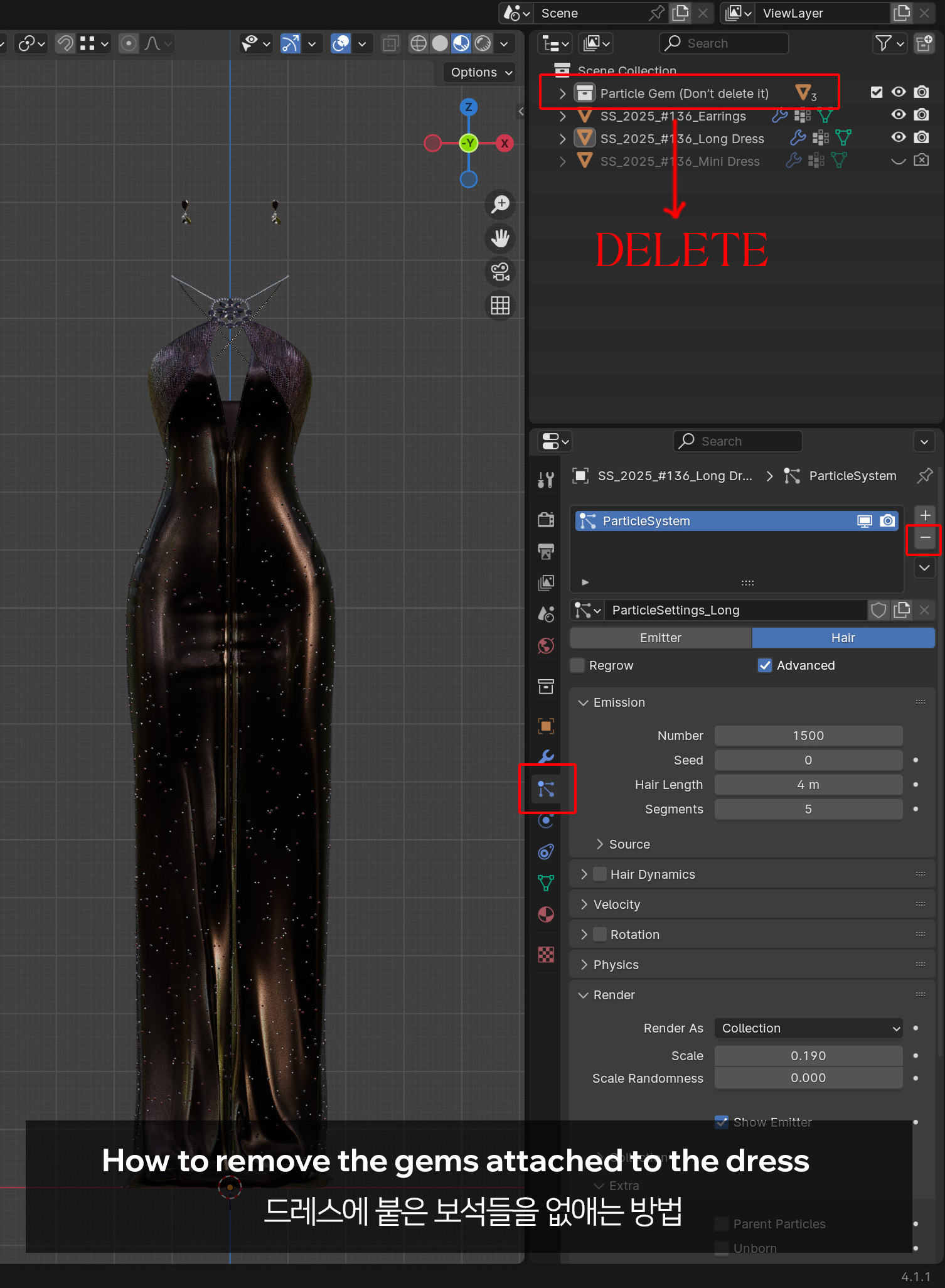The width and height of the screenshot is (945, 1288).
Task: Open the Output properties tab
Action: click(x=546, y=552)
